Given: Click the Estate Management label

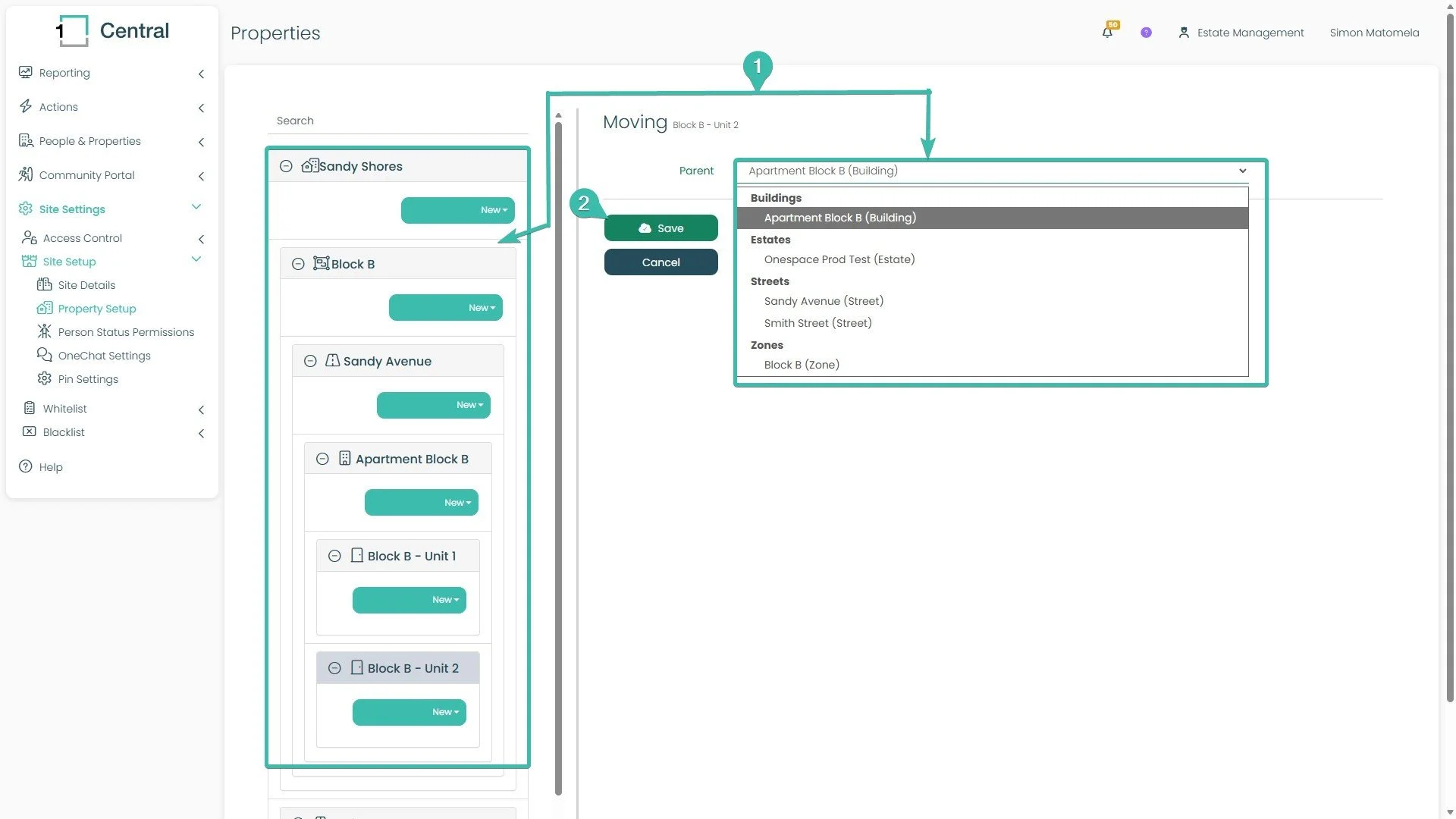Looking at the screenshot, I should coord(1250,33).
